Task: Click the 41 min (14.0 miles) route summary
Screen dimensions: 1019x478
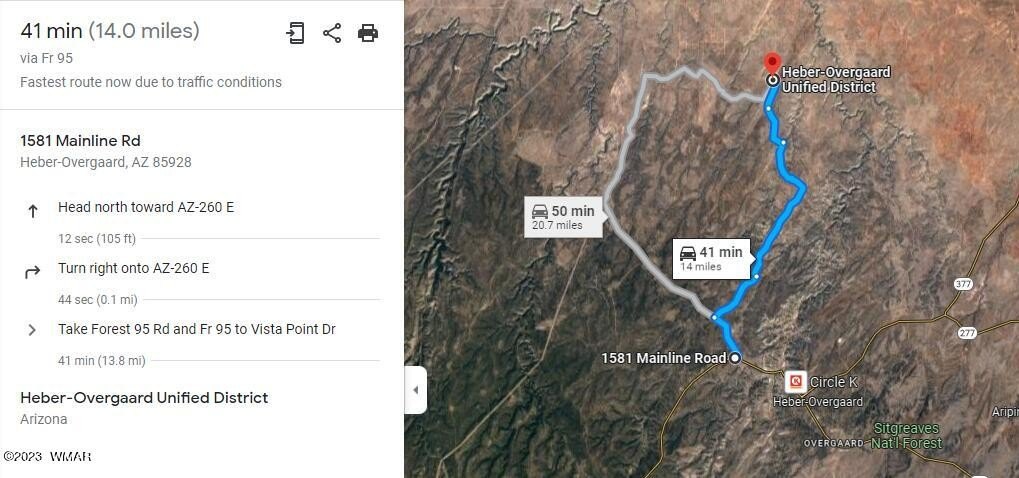Action: [110, 31]
